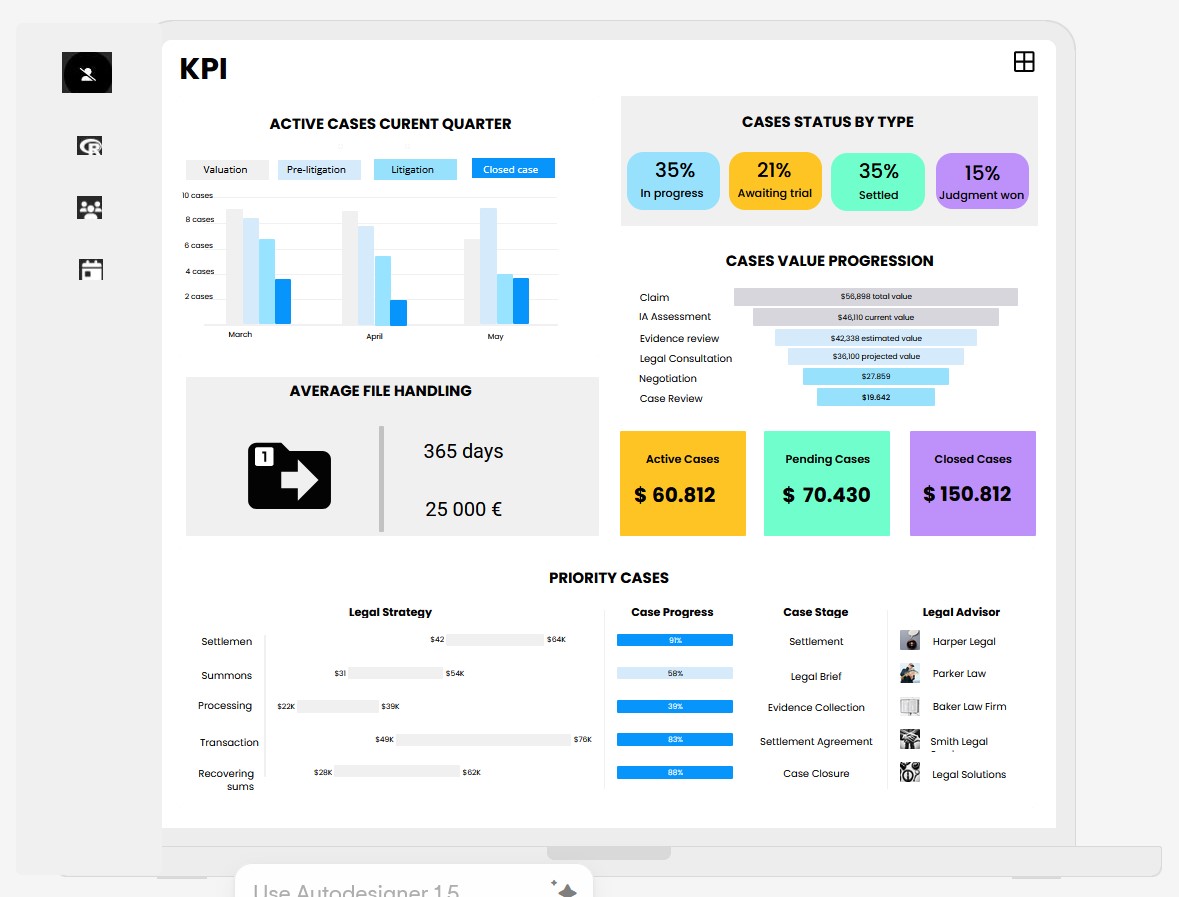
Task: Click the file forward folder icon
Action: (289, 476)
